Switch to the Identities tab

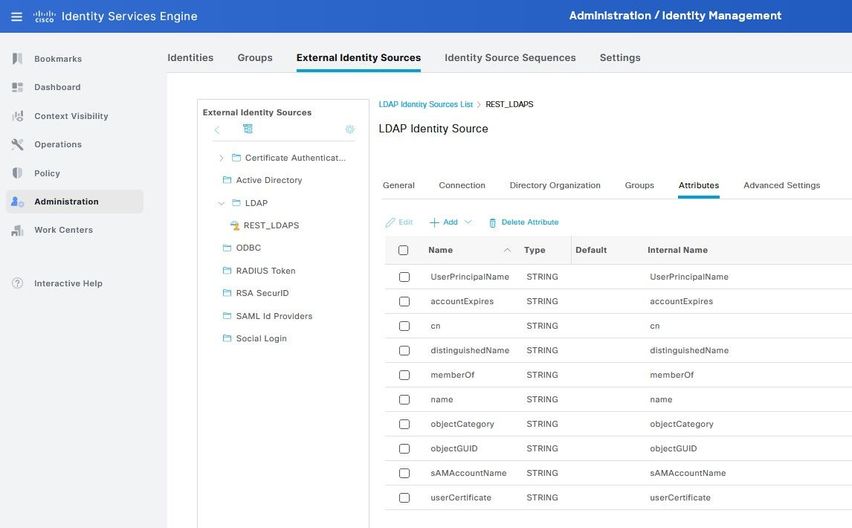pos(190,58)
